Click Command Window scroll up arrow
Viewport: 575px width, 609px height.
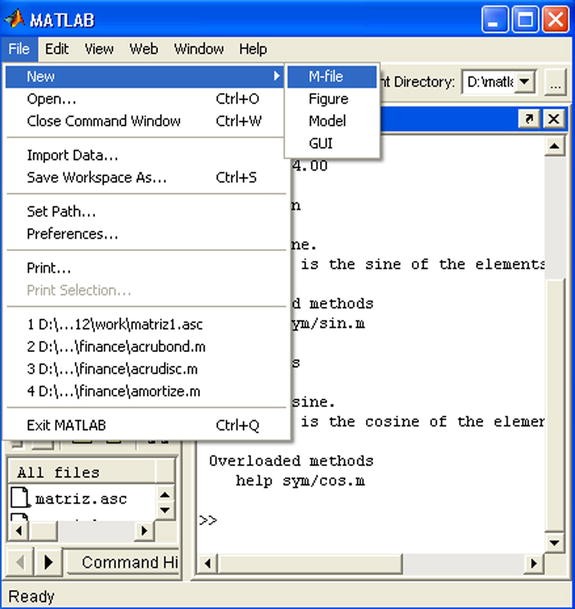coord(554,146)
